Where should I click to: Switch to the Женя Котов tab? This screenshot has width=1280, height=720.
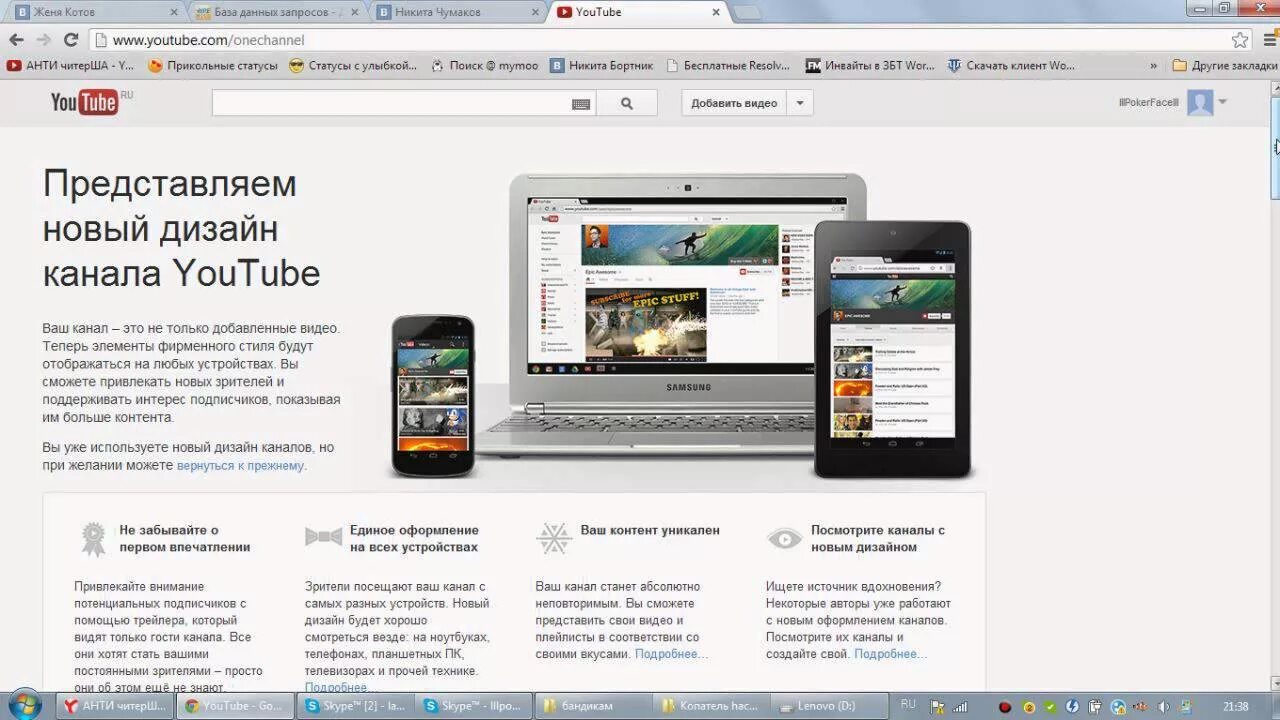tap(95, 12)
